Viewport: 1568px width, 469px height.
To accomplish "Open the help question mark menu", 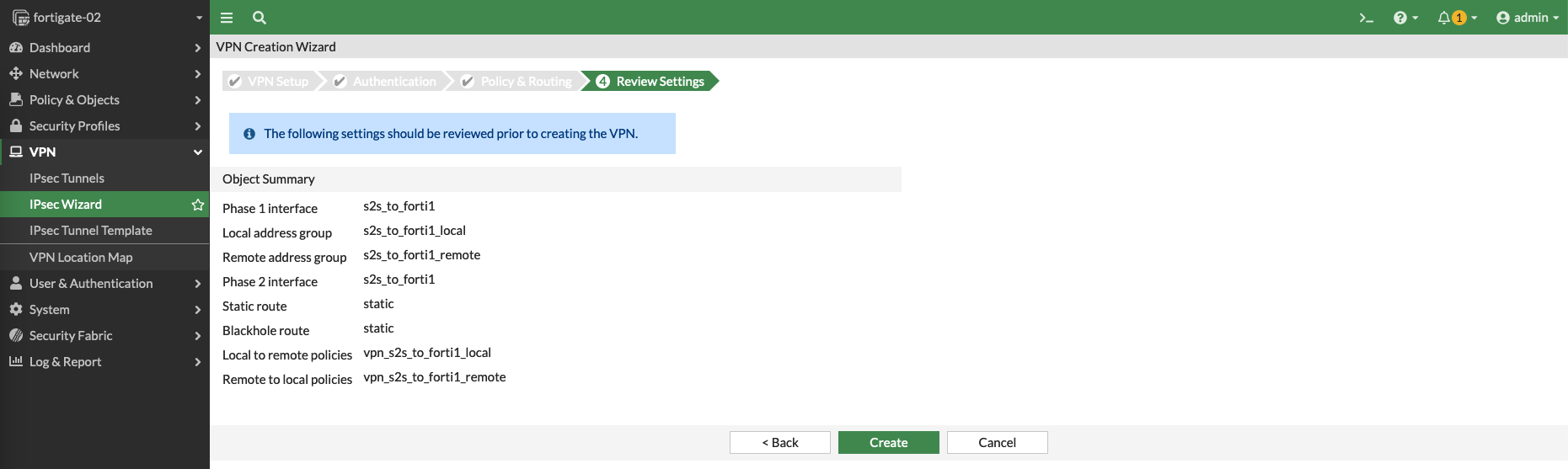I will (1405, 18).
